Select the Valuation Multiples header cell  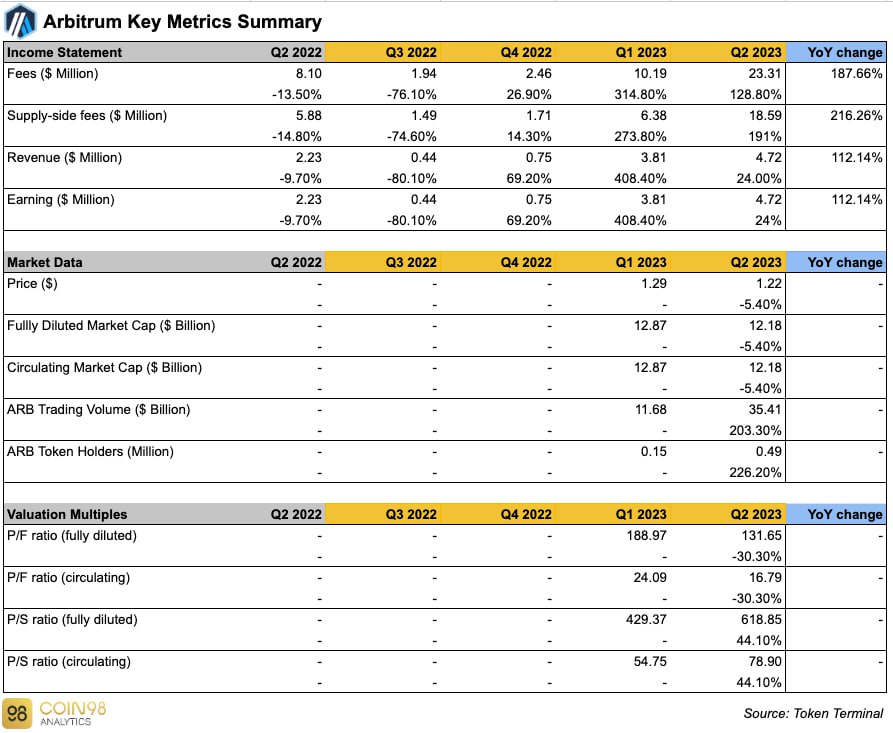pyautogui.click(x=67, y=514)
